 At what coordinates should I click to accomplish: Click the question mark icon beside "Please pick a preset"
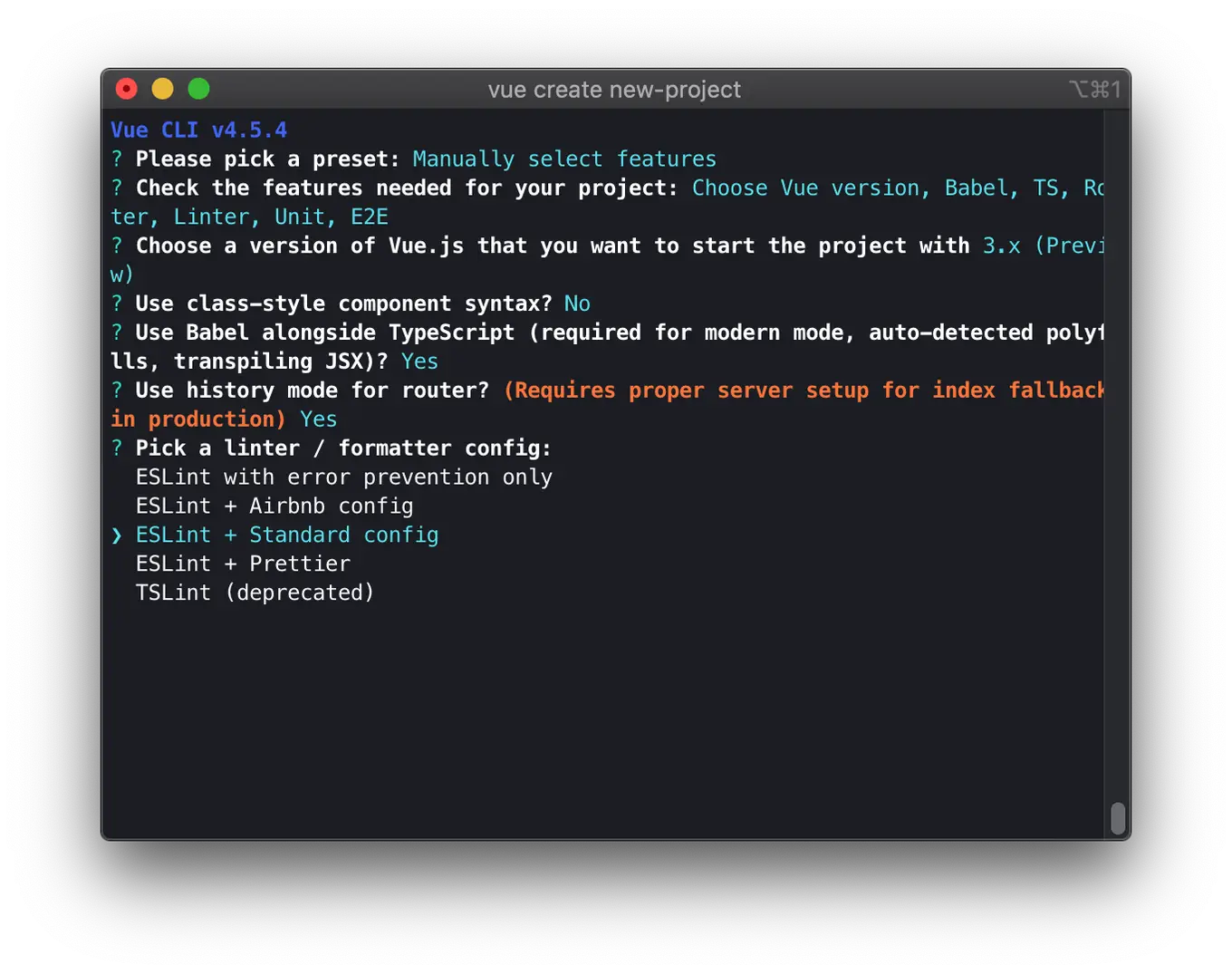(116, 159)
